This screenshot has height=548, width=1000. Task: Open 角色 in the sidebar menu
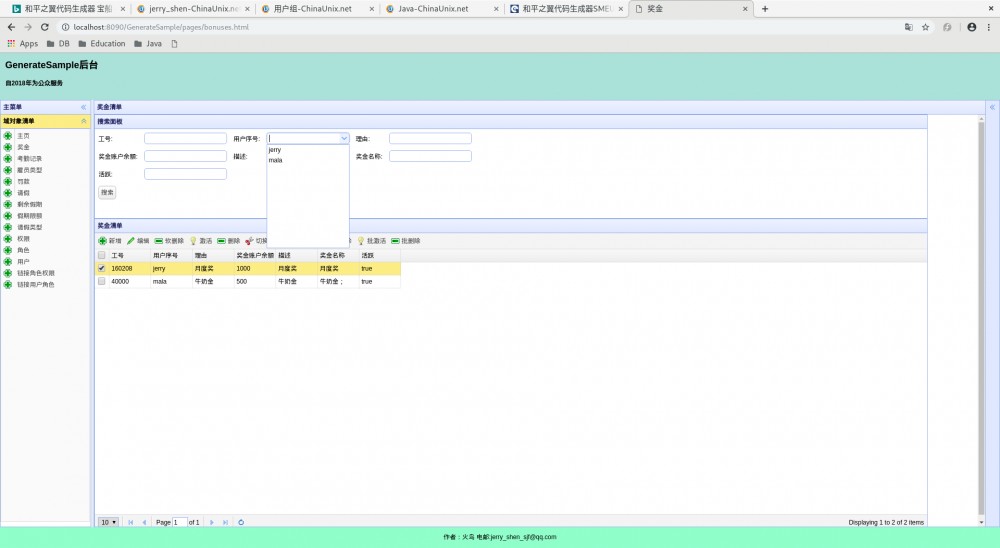click(x=23, y=250)
